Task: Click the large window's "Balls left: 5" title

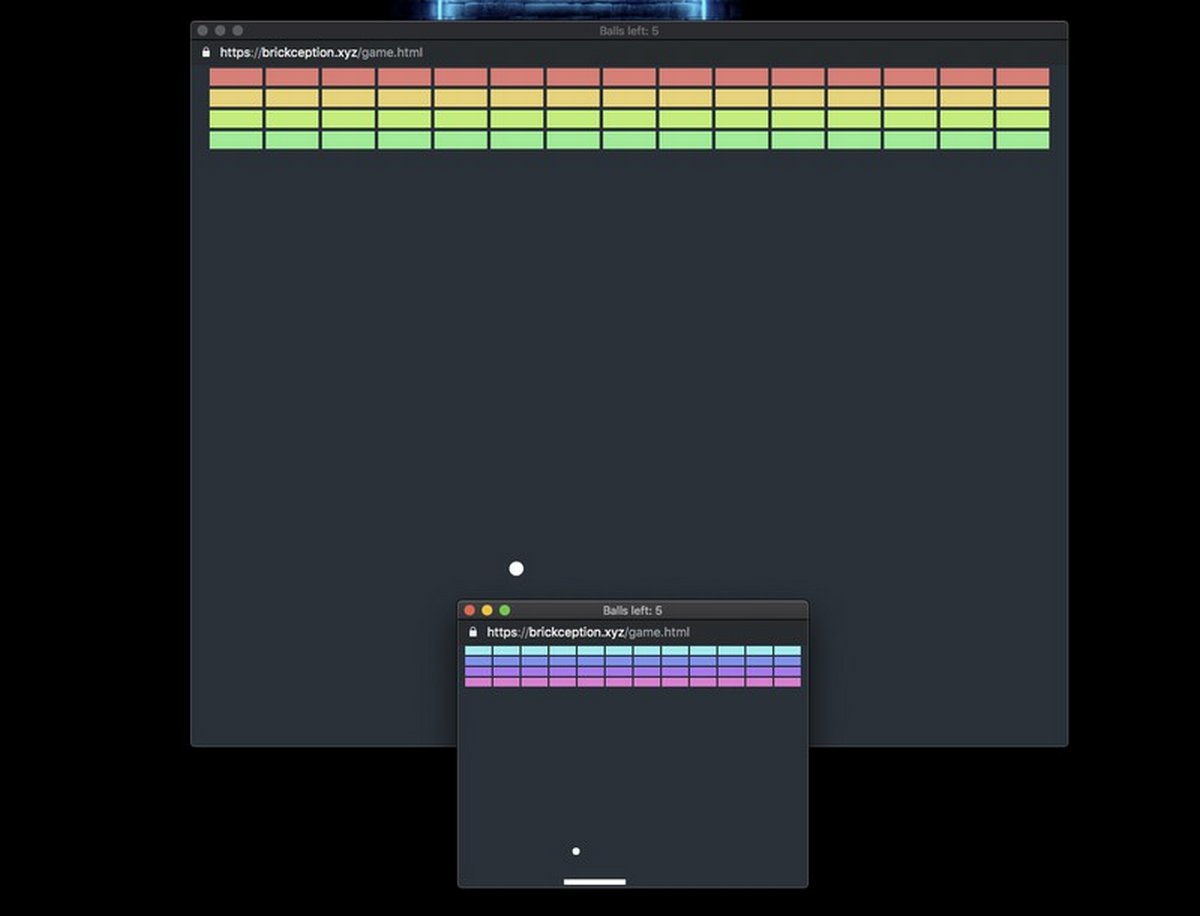Action: [x=629, y=31]
